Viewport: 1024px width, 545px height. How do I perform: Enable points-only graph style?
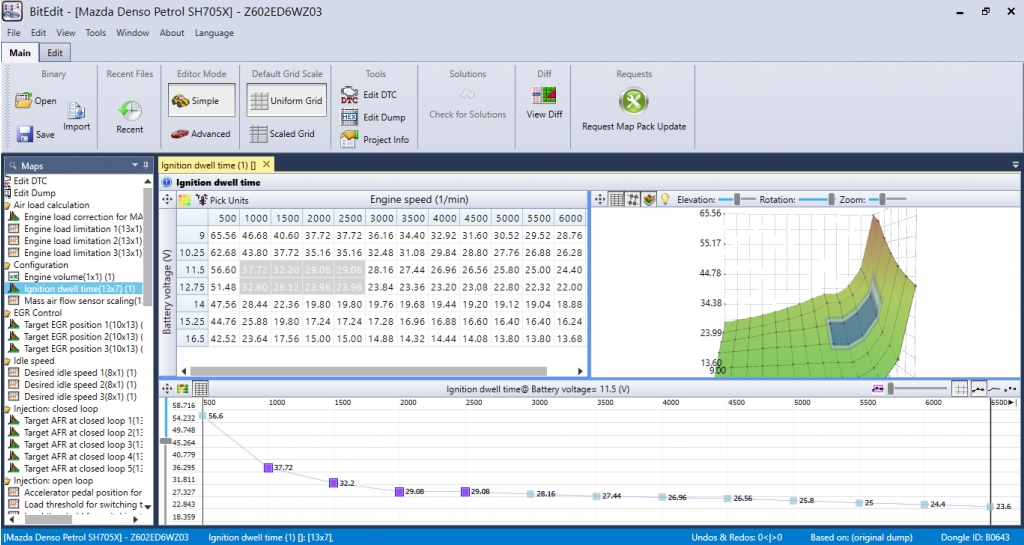pos(1011,388)
